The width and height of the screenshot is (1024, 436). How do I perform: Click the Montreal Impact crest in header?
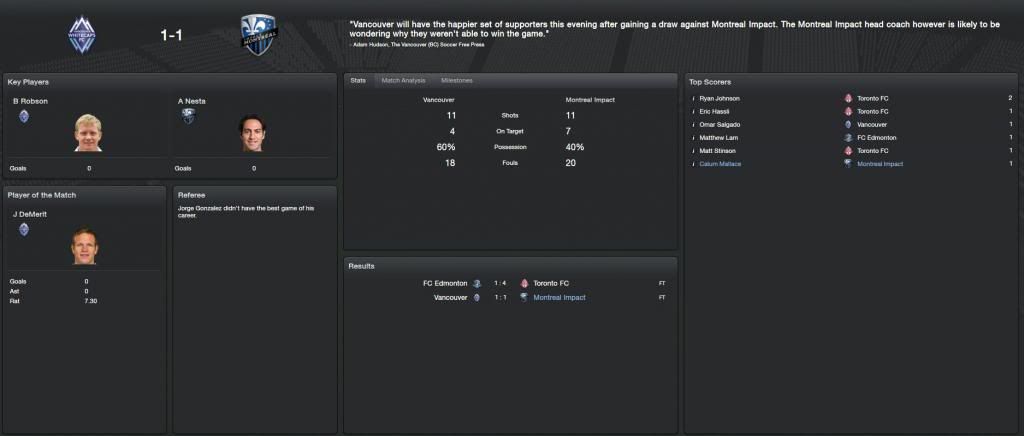tap(258, 34)
